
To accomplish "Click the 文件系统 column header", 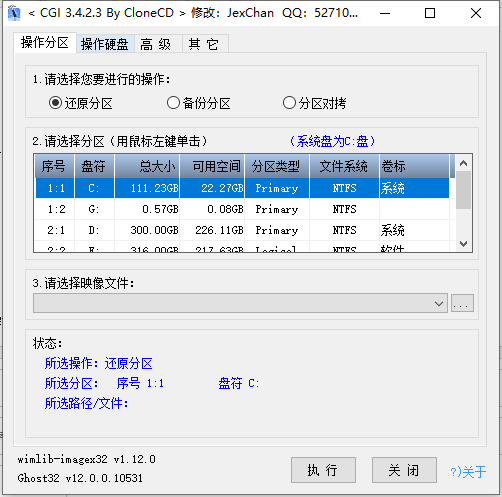I will pyautogui.click(x=345, y=166).
